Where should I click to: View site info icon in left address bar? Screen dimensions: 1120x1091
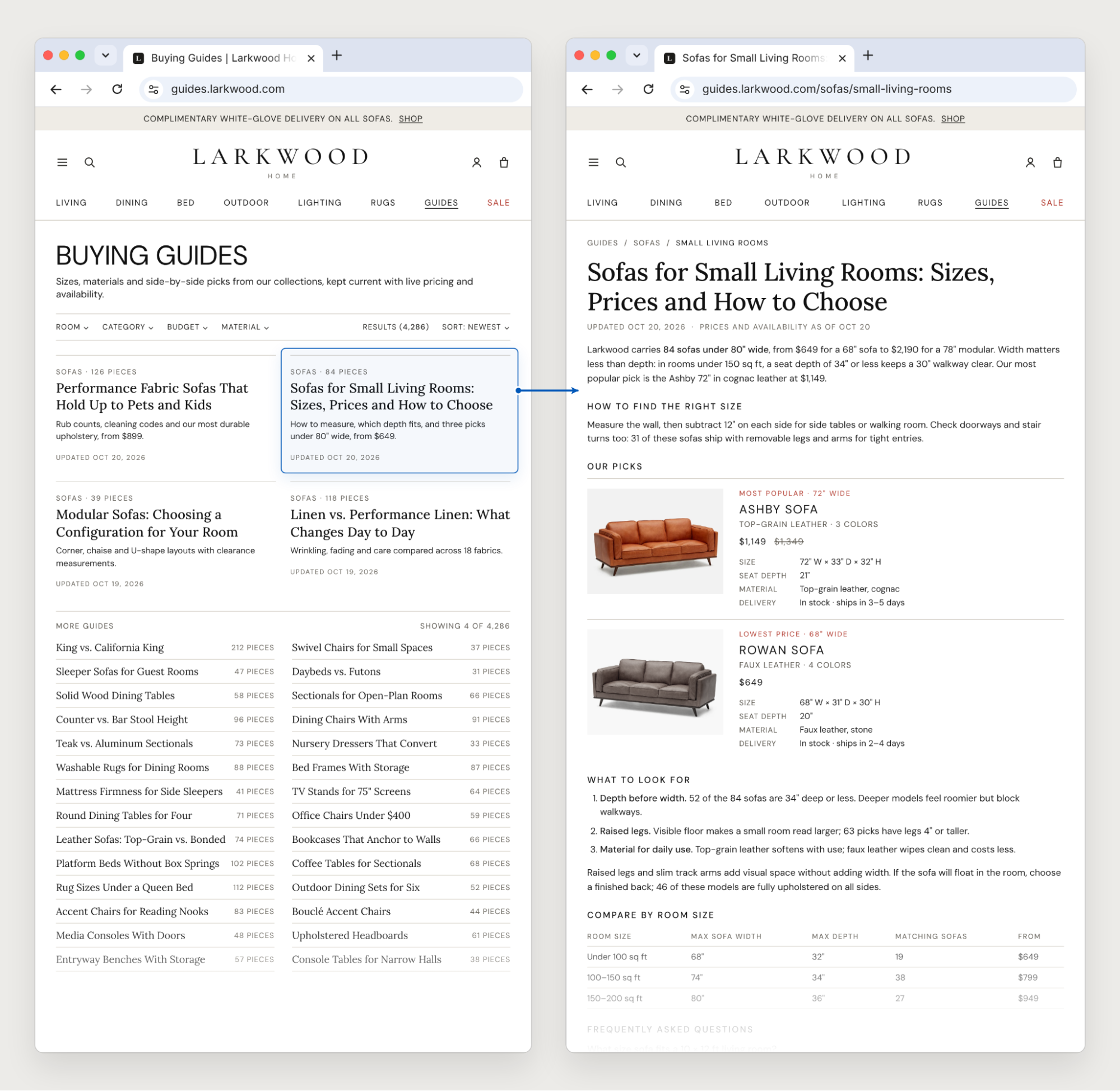pyautogui.click(x=154, y=90)
